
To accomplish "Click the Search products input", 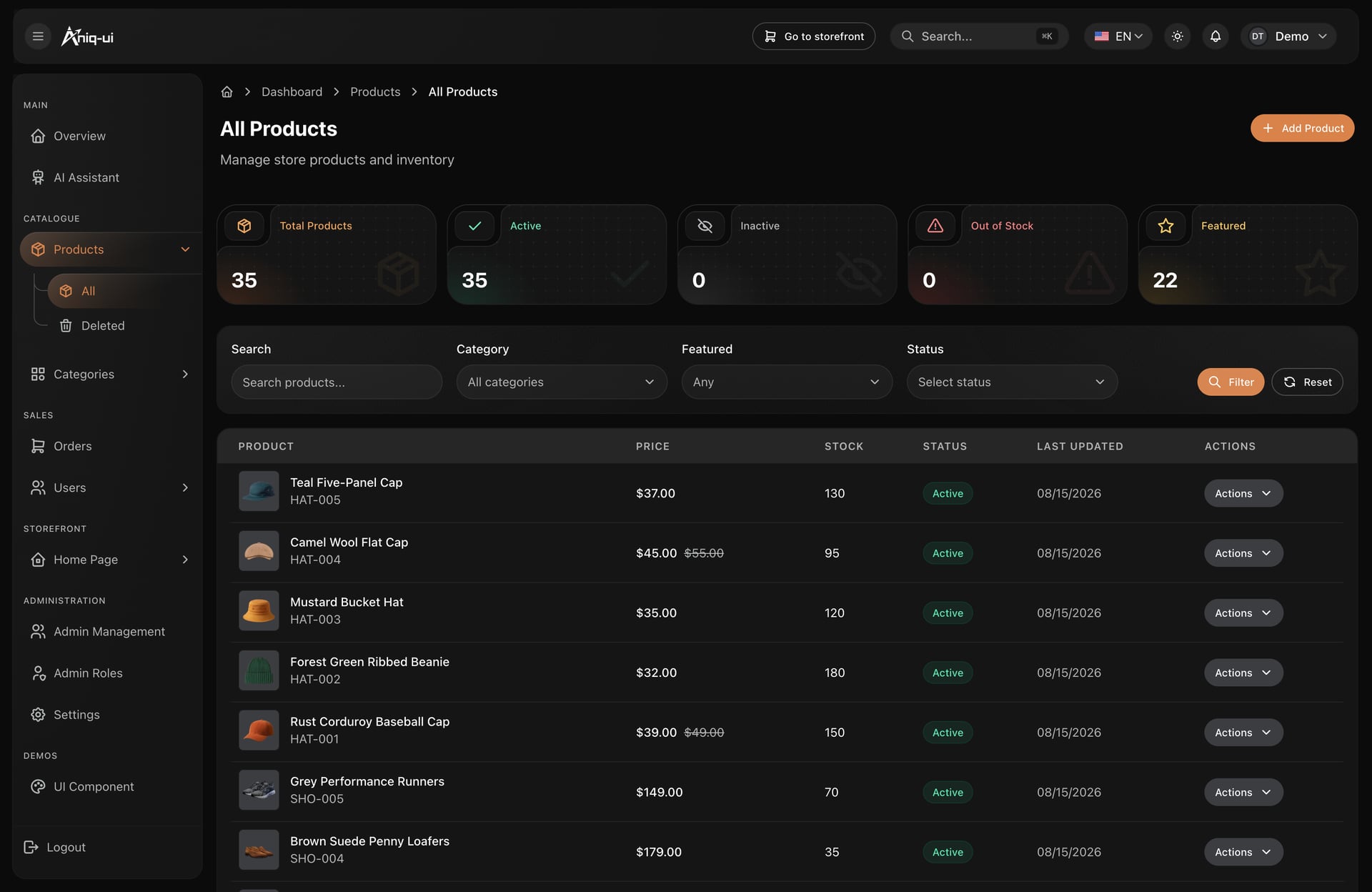I will (x=337, y=382).
